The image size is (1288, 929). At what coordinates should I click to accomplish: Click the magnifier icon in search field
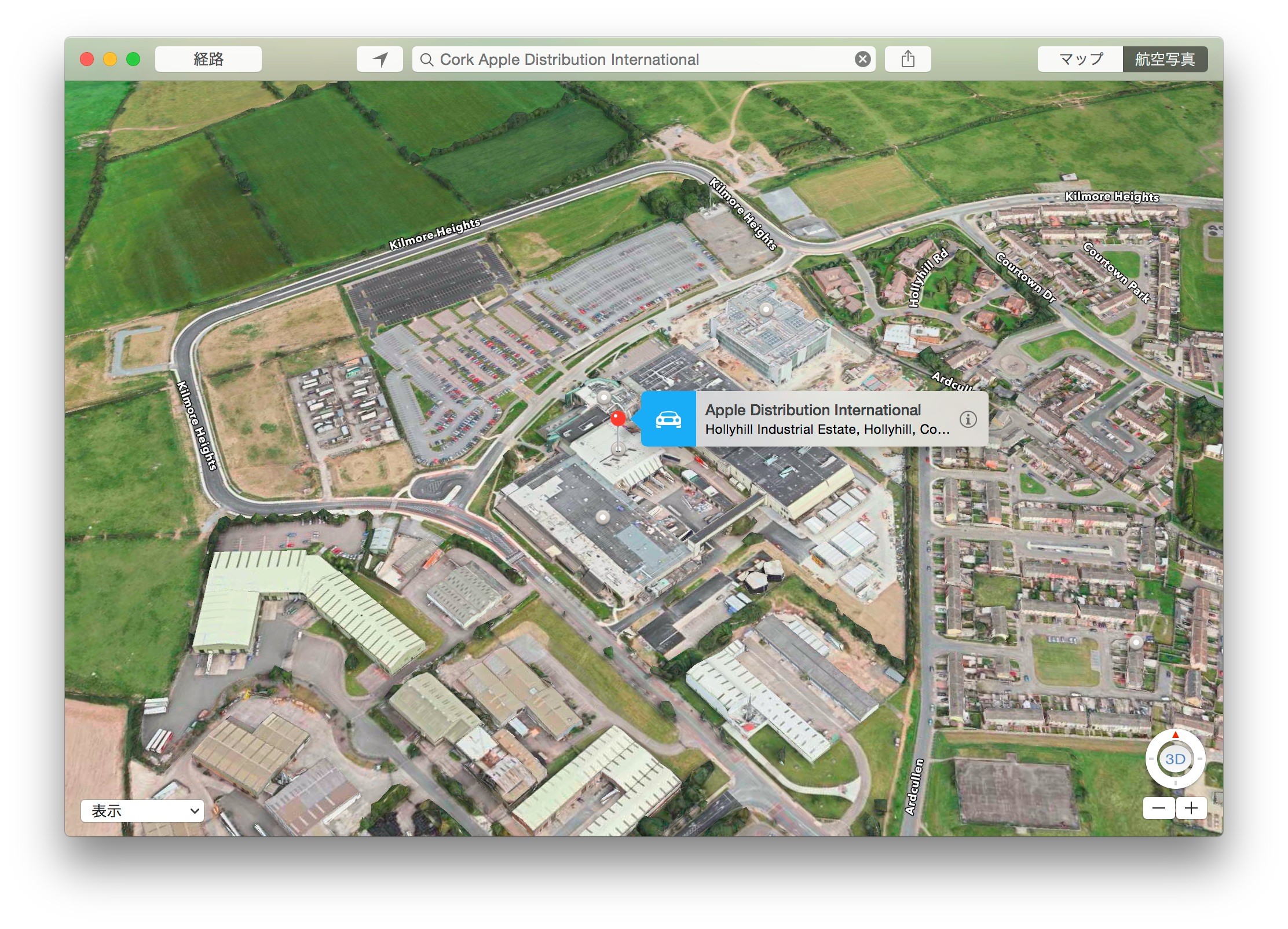[427, 60]
